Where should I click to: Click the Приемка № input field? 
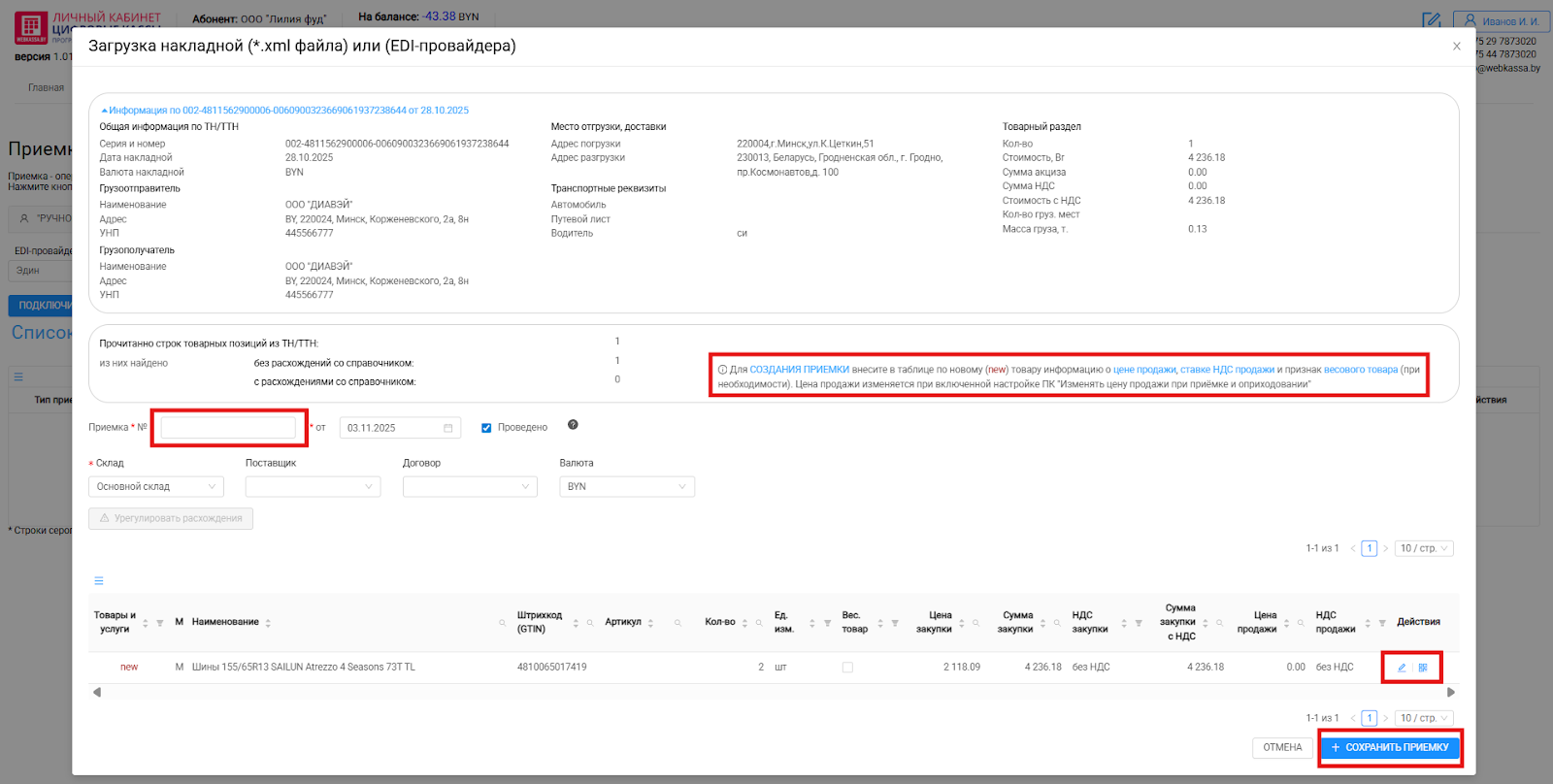228,428
